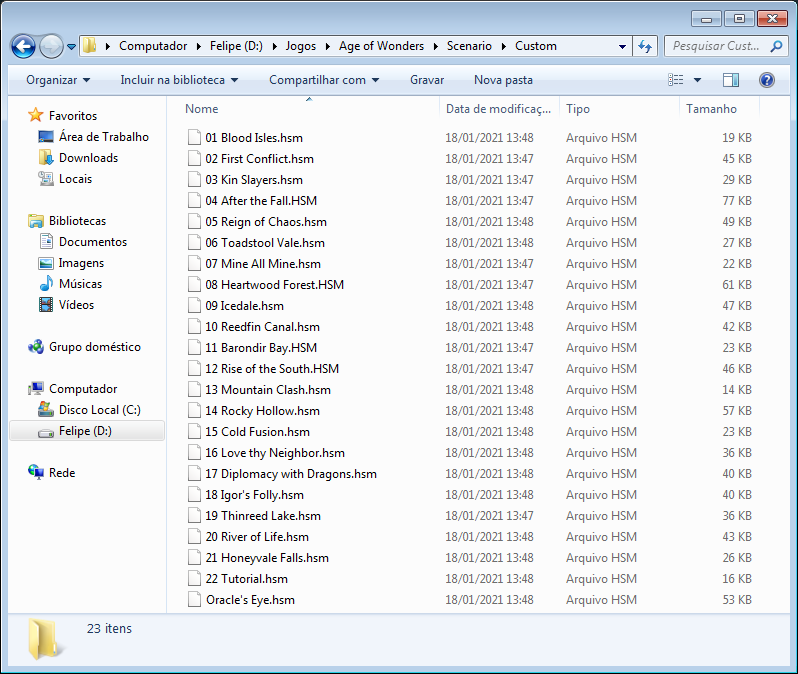
Task: Select file 03 Kin Slayers.hsm
Action: pos(253,180)
